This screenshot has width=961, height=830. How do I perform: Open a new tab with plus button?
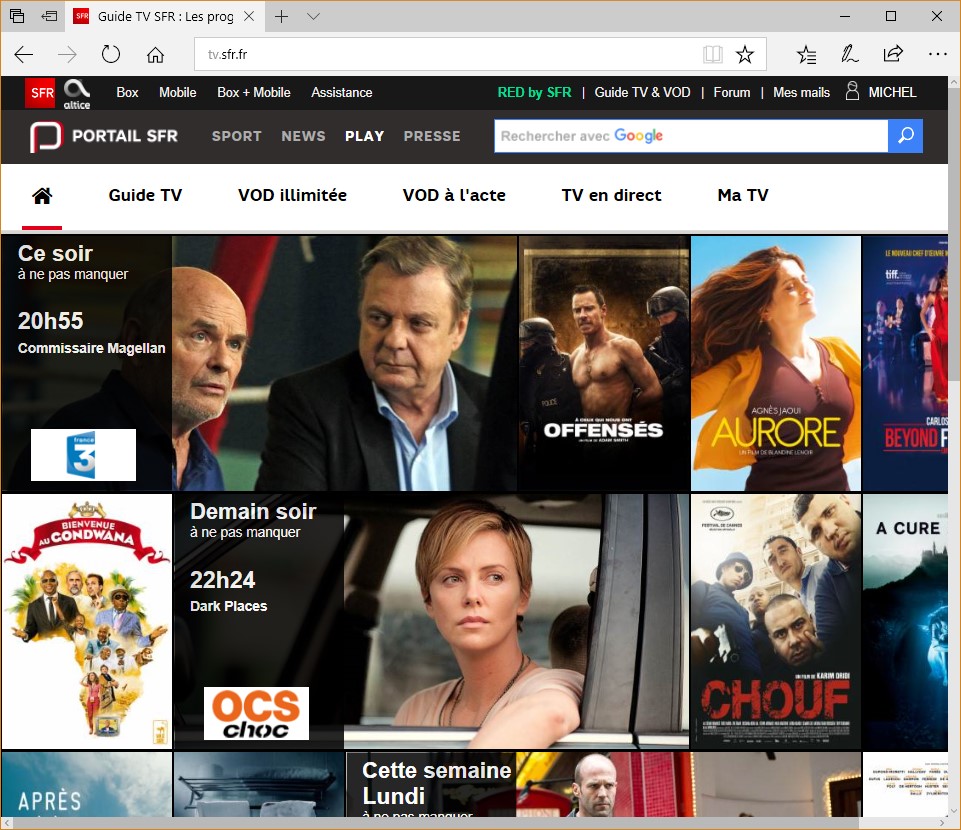(x=281, y=17)
